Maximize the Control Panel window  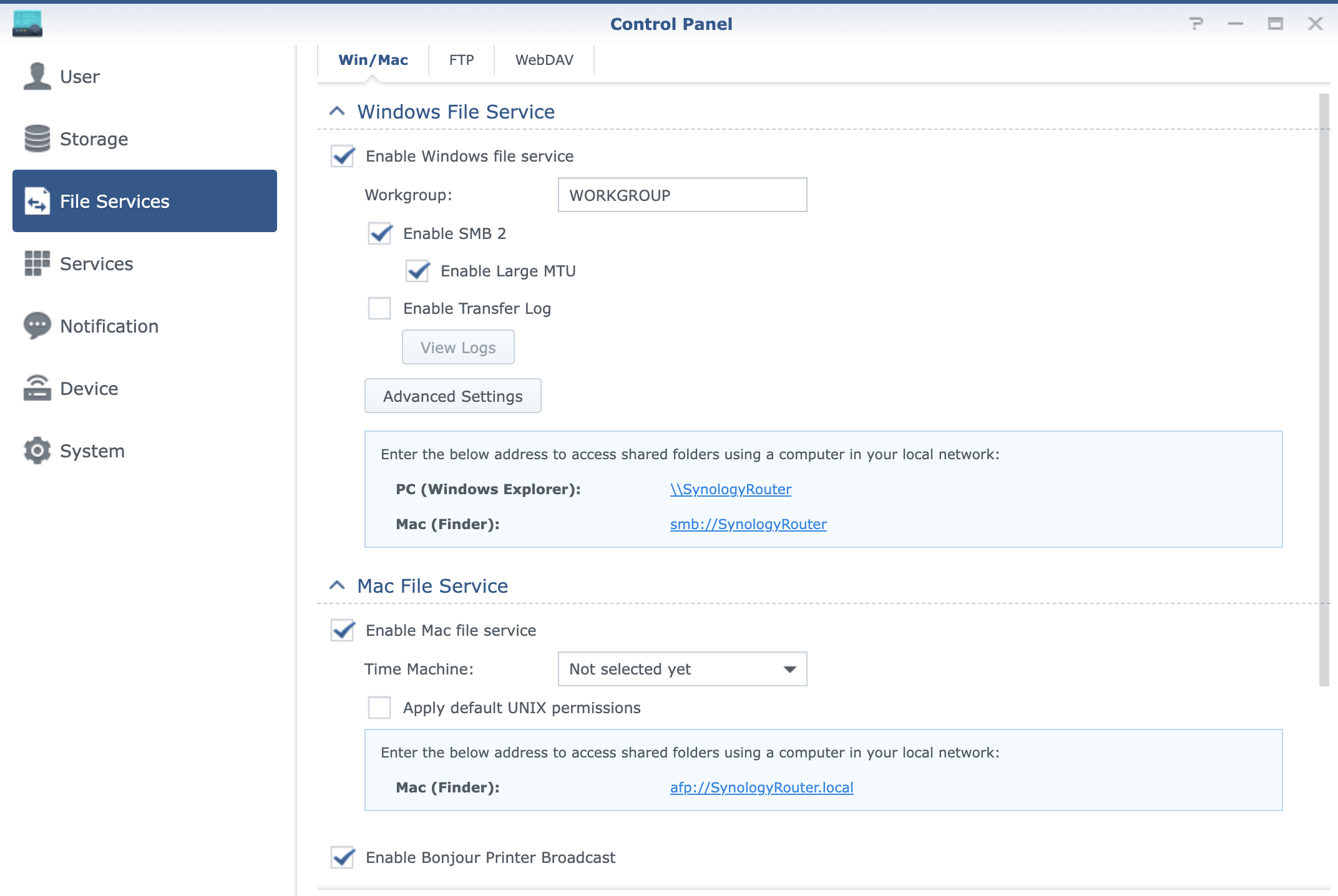pos(1276,24)
